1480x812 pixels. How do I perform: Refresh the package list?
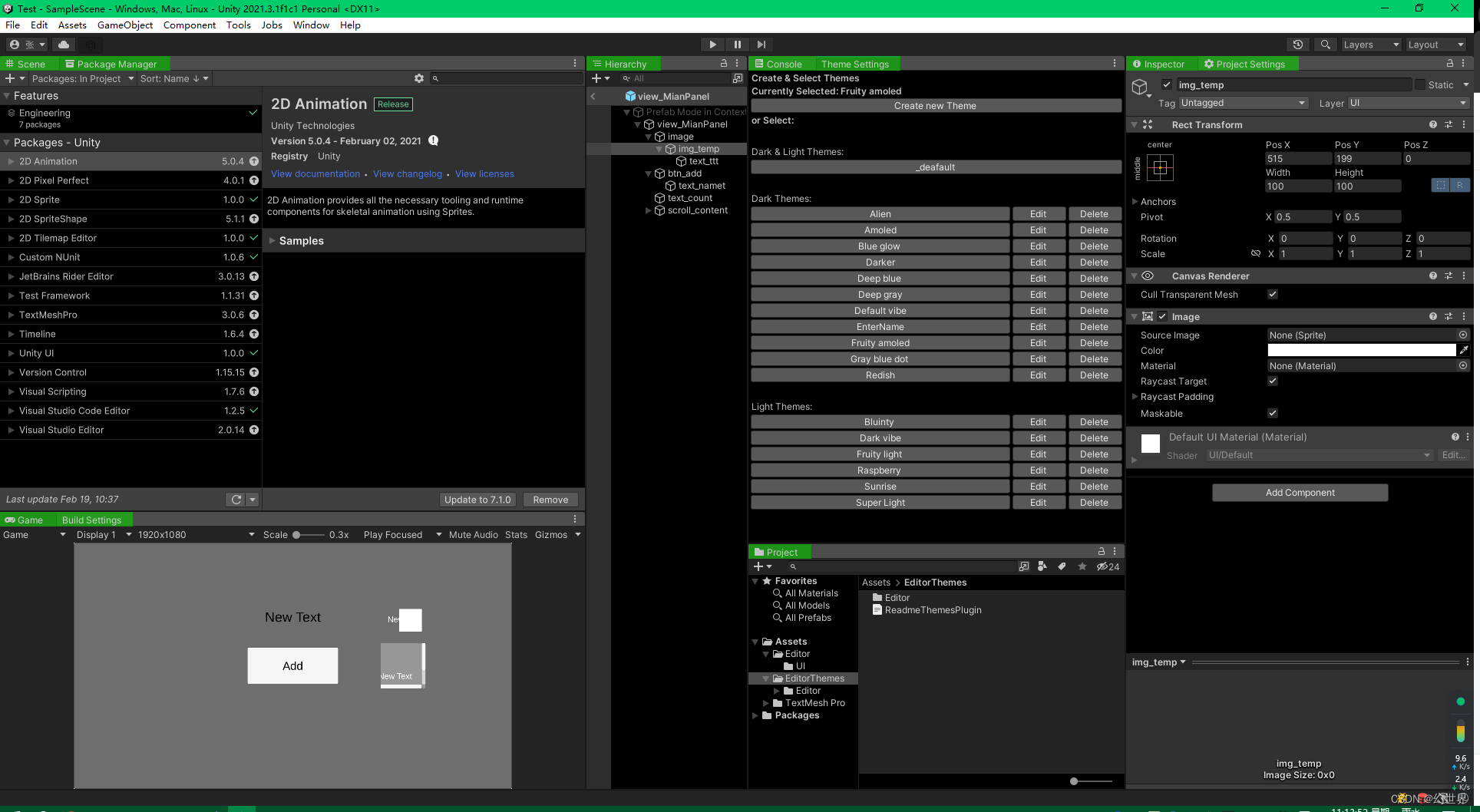236,500
